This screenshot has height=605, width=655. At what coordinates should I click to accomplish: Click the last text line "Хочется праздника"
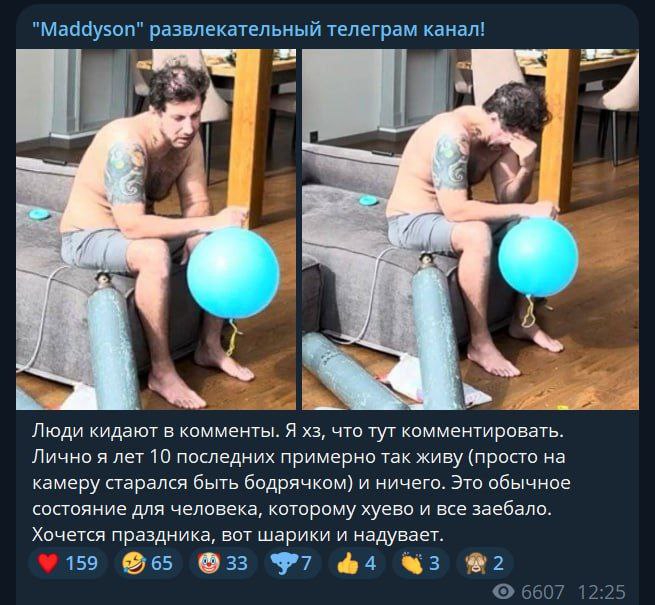click(237, 535)
